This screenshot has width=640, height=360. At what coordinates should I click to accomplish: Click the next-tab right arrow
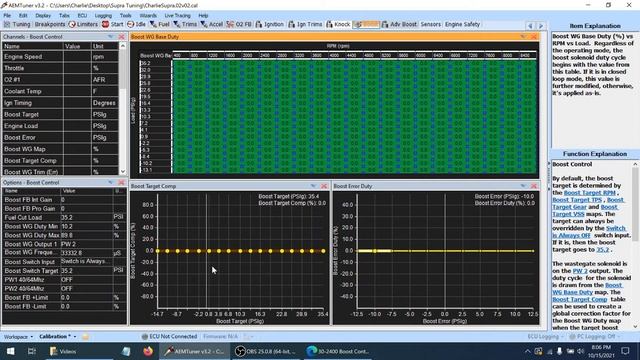(541, 26)
